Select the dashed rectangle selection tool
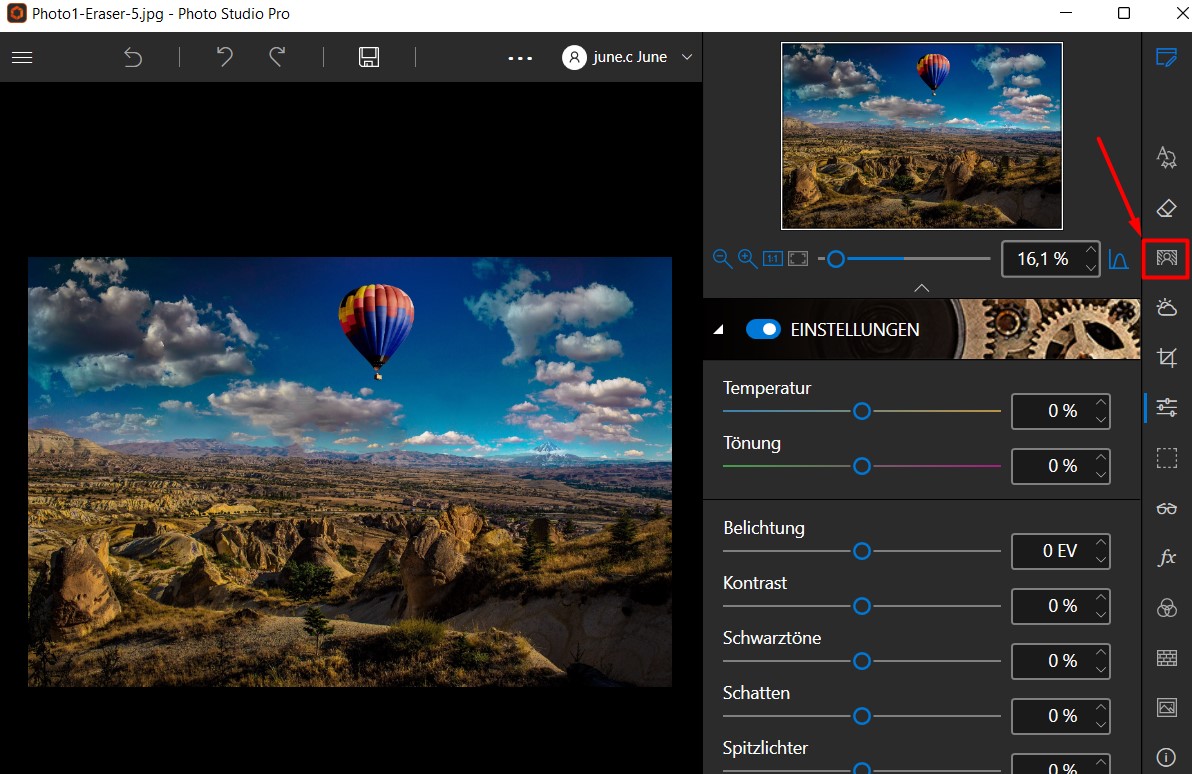 tap(1166, 458)
